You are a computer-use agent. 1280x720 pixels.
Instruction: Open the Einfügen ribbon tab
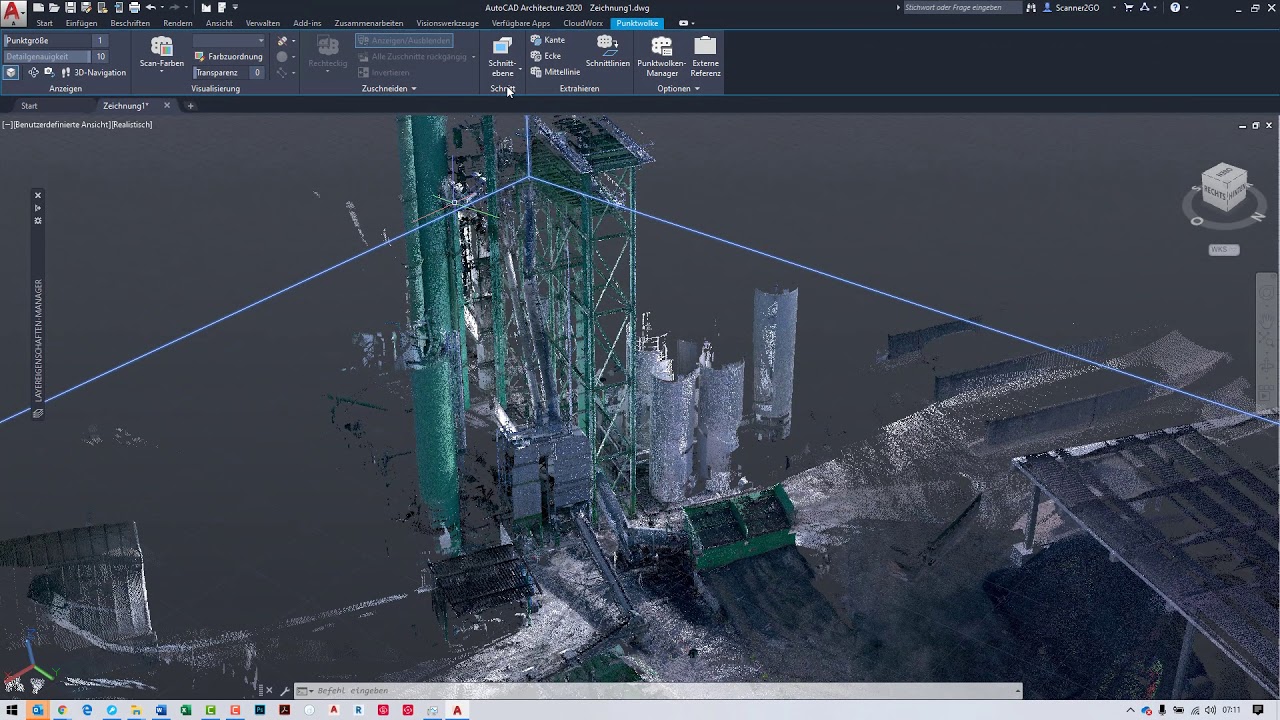click(82, 23)
